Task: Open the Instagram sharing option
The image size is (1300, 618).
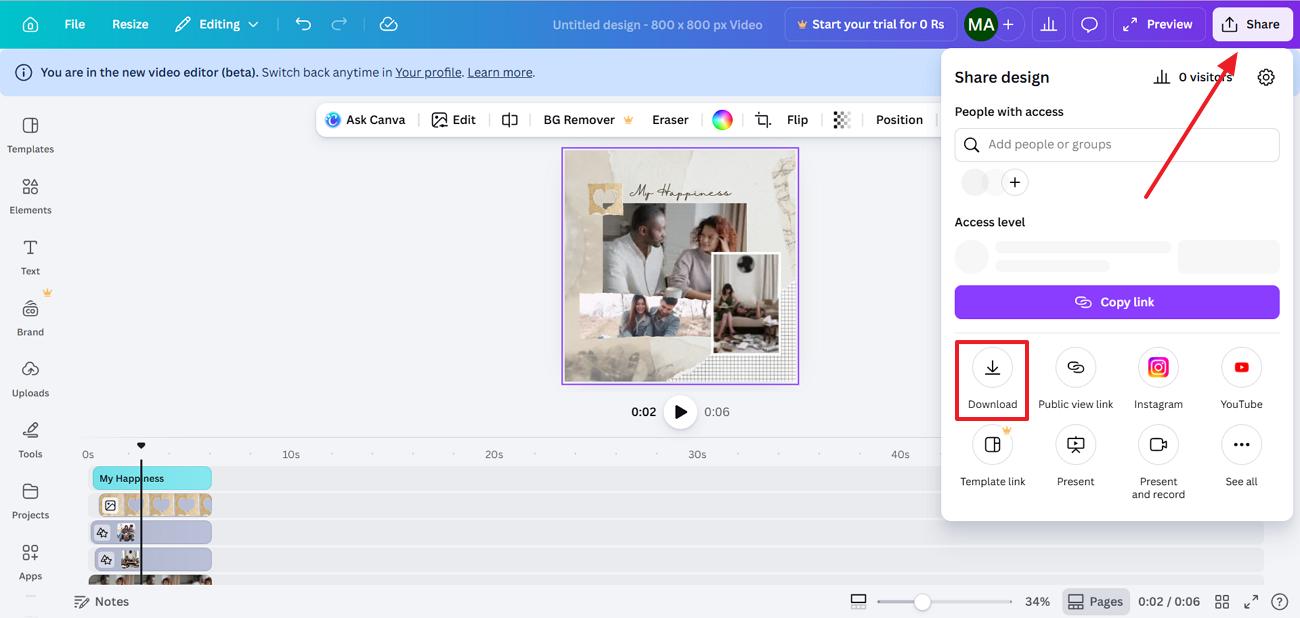Action: pos(1158,367)
